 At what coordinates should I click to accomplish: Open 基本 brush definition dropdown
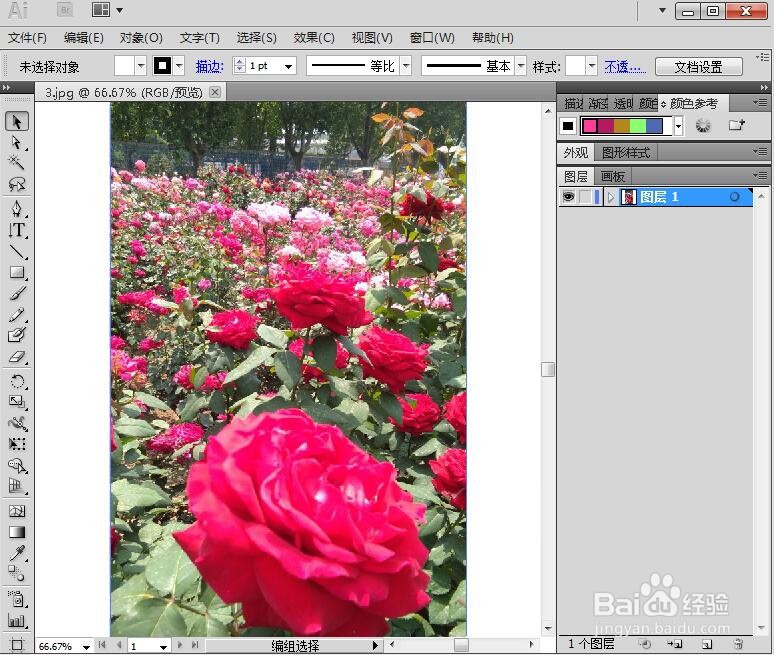pos(520,66)
